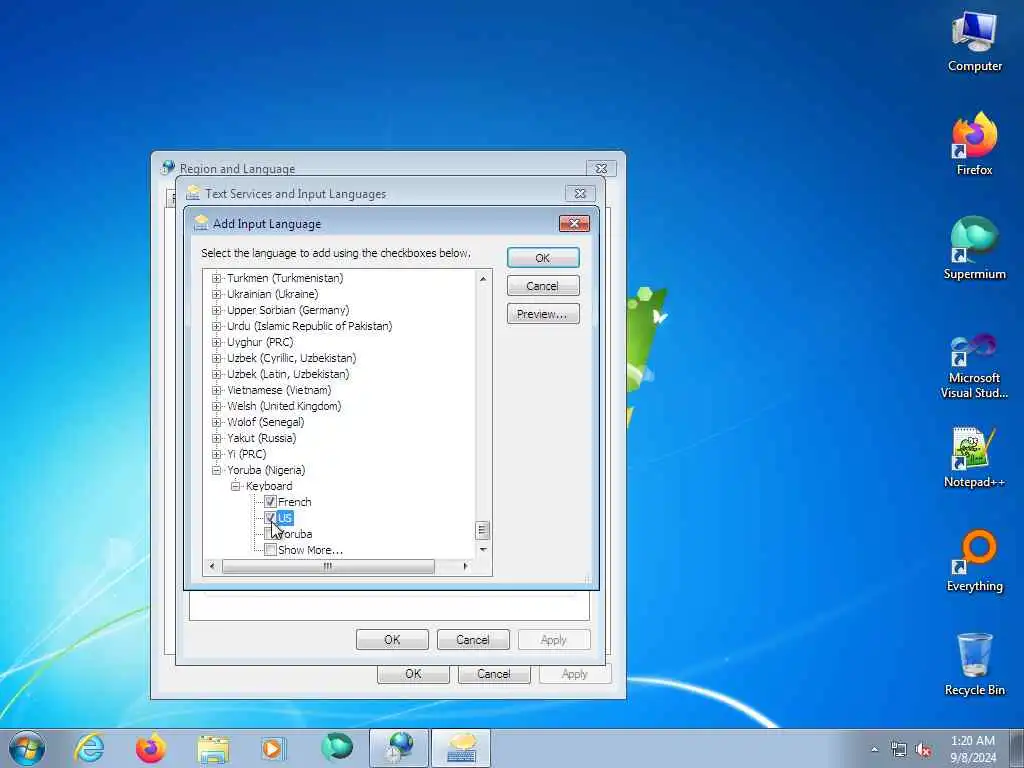Open the Supermium desktop shortcut
The image size is (1024, 768).
click(x=974, y=249)
